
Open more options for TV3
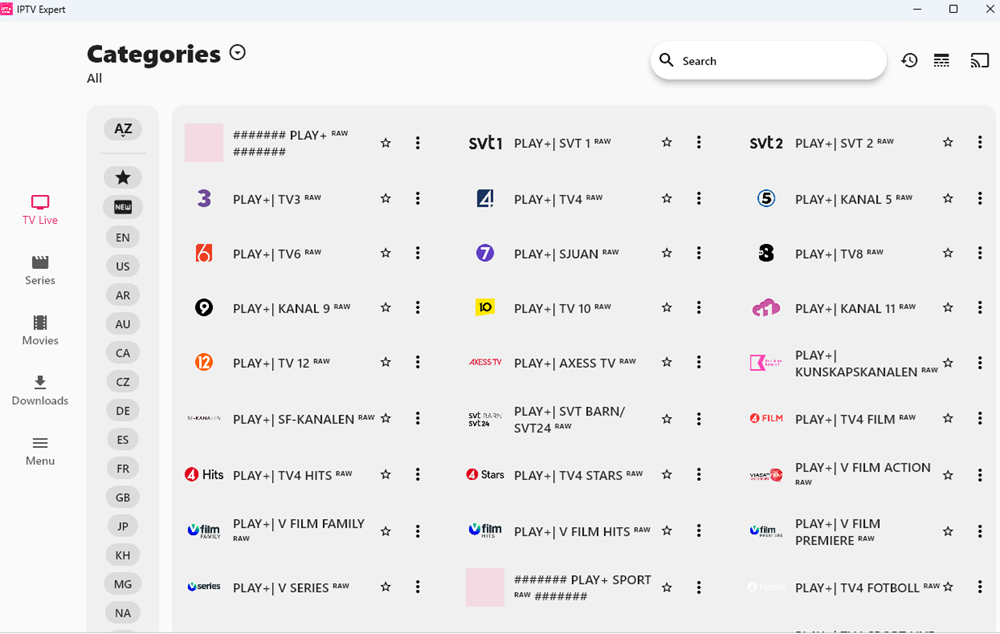pos(418,198)
